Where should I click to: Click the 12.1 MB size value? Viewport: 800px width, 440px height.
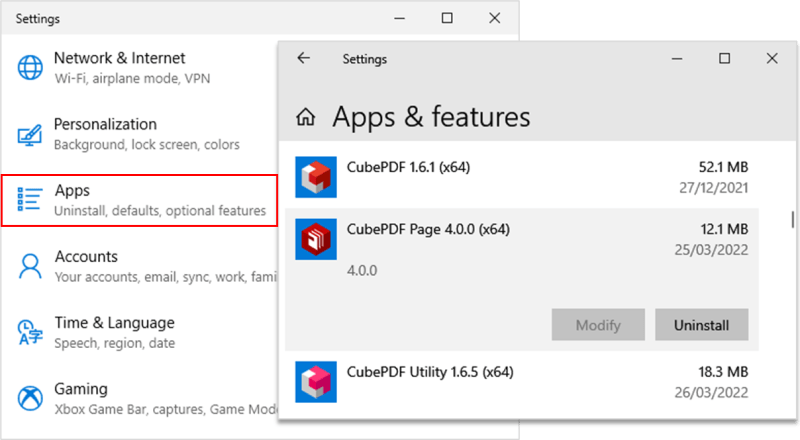(724, 230)
